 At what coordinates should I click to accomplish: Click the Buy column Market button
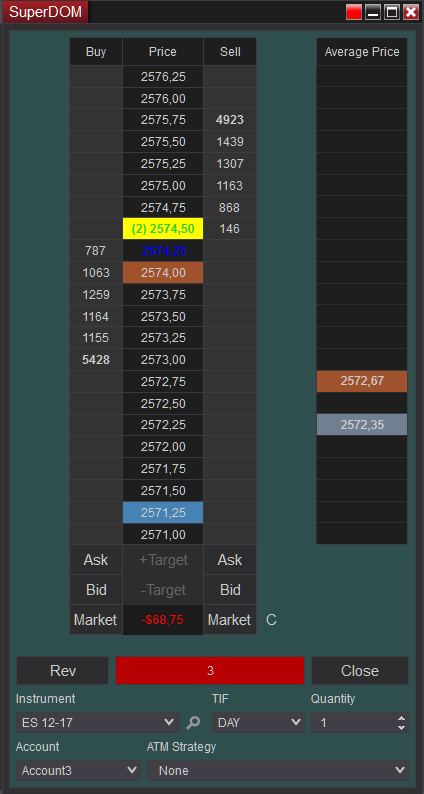coord(96,620)
